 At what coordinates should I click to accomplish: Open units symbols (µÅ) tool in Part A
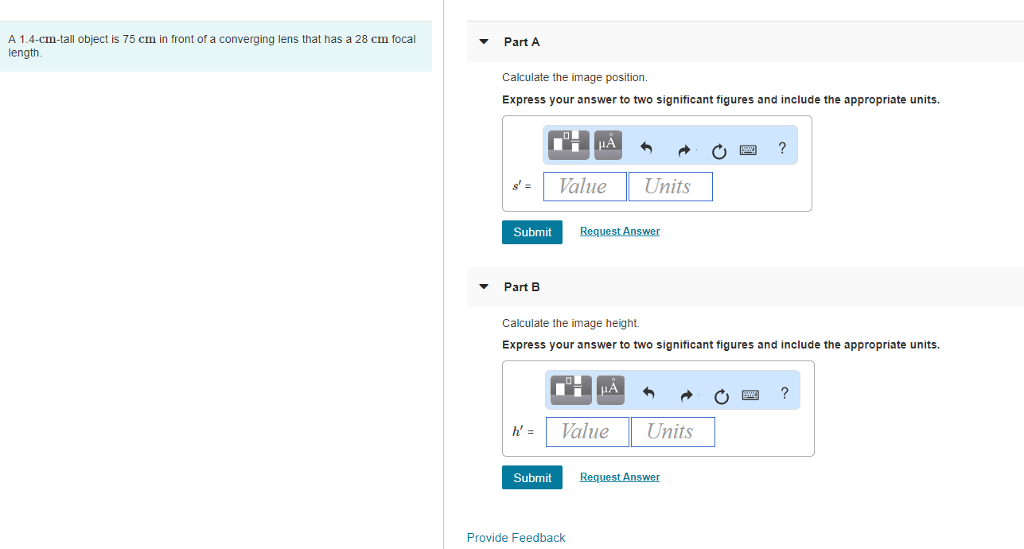click(x=608, y=145)
